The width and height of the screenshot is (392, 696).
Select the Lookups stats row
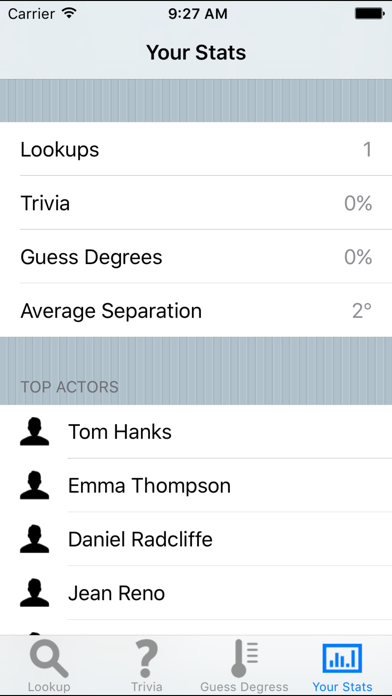coord(196,149)
